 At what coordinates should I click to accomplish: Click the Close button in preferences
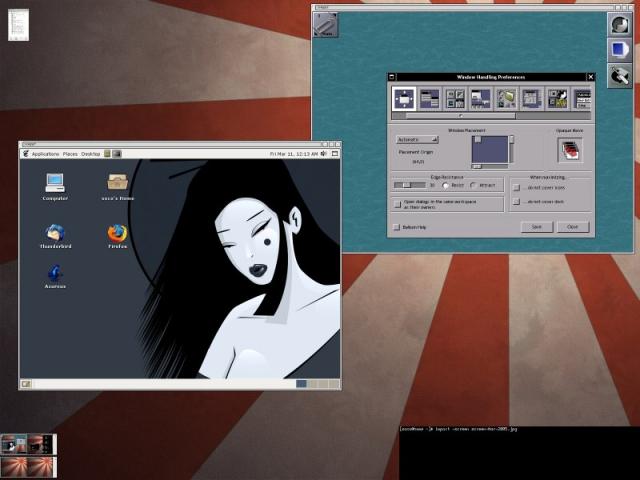pyautogui.click(x=573, y=227)
